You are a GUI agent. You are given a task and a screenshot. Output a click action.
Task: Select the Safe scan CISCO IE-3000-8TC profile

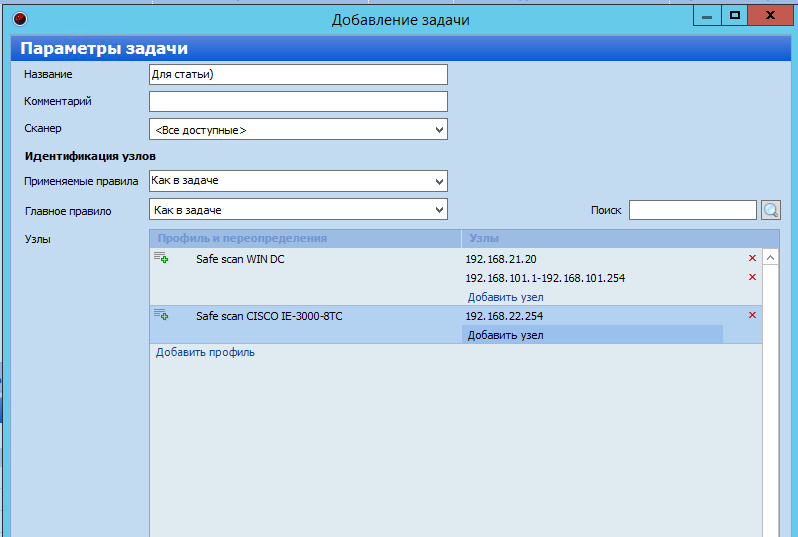(x=269, y=316)
